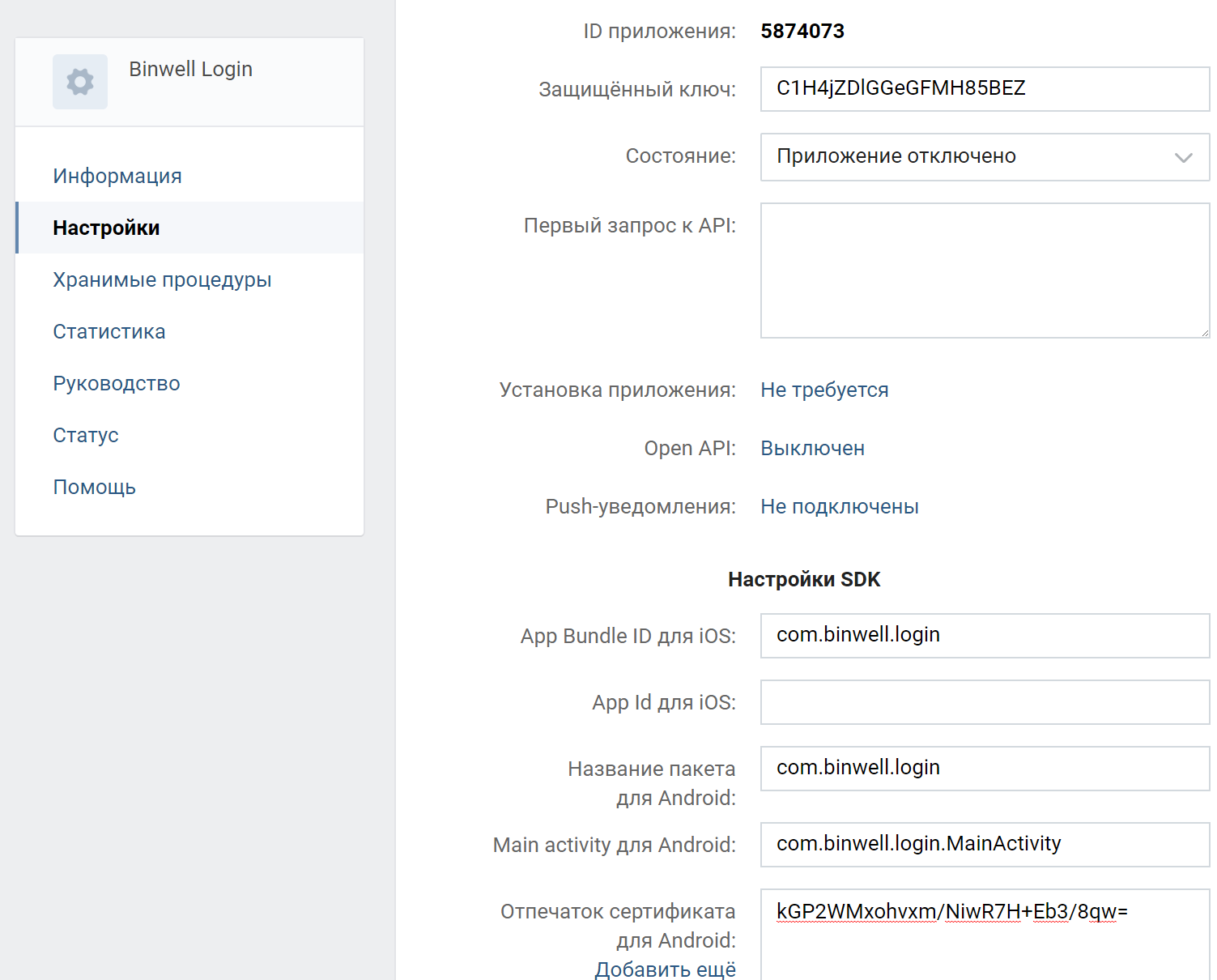The width and height of the screenshot is (1217, 980).
Task: Click the Main activity для Android field
Action: click(x=984, y=845)
